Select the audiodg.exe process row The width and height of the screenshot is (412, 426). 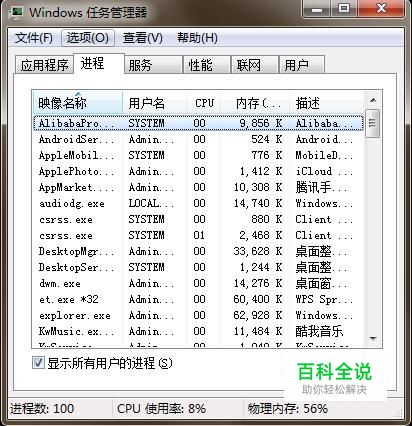pos(198,203)
